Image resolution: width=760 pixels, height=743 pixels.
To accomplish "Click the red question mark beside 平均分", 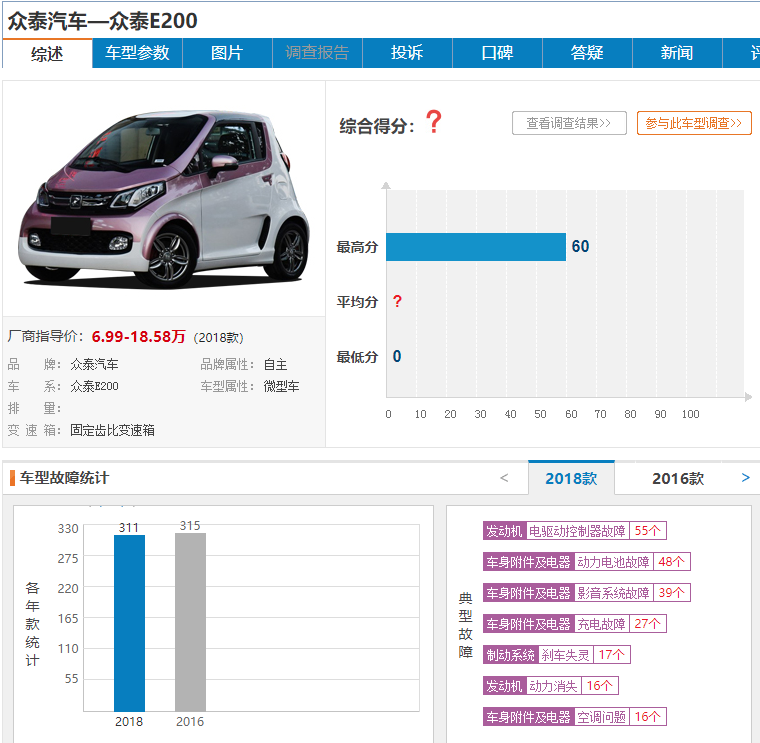I will pyautogui.click(x=397, y=301).
